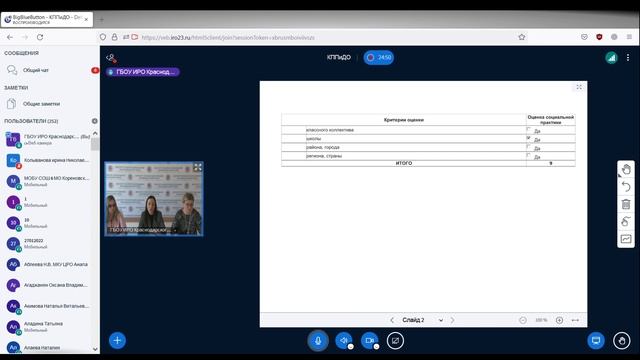The width and height of the screenshot is (640, 360).
Task: Go to the next slide
Action: click(453, 320)
